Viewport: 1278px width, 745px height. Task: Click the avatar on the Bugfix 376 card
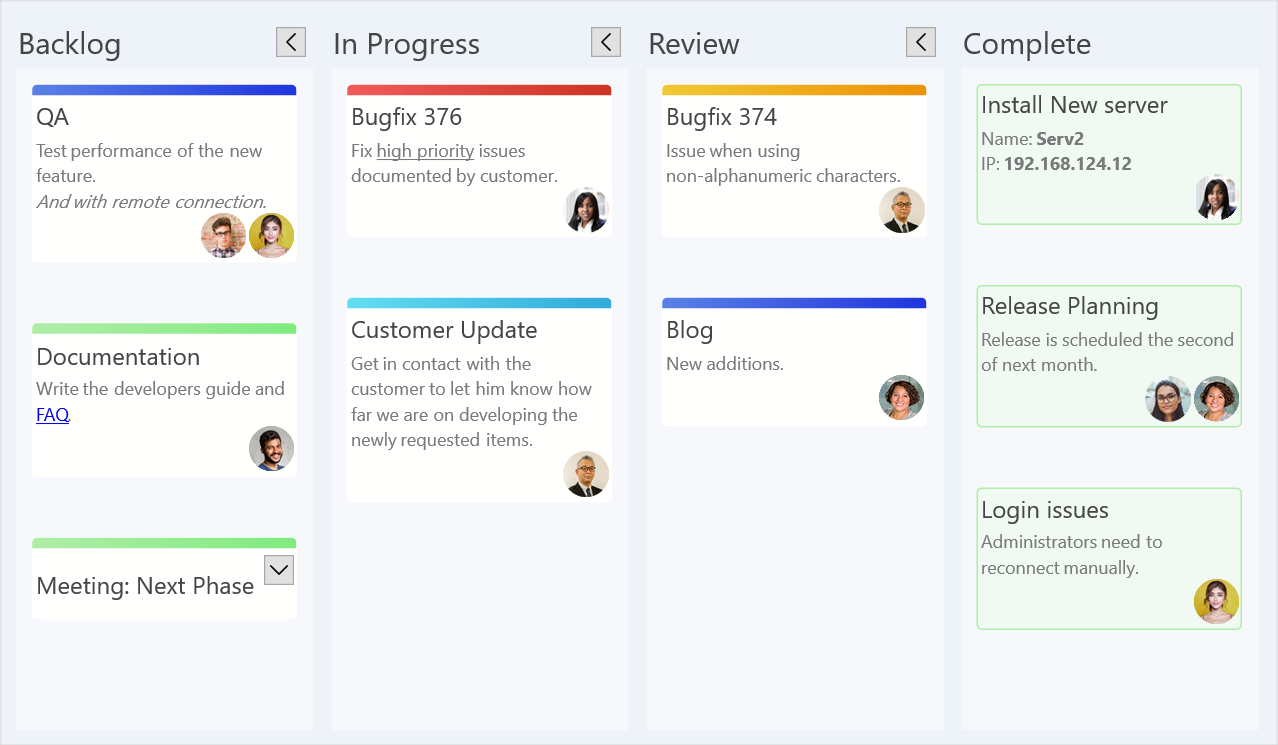click(x=586, y=211)
